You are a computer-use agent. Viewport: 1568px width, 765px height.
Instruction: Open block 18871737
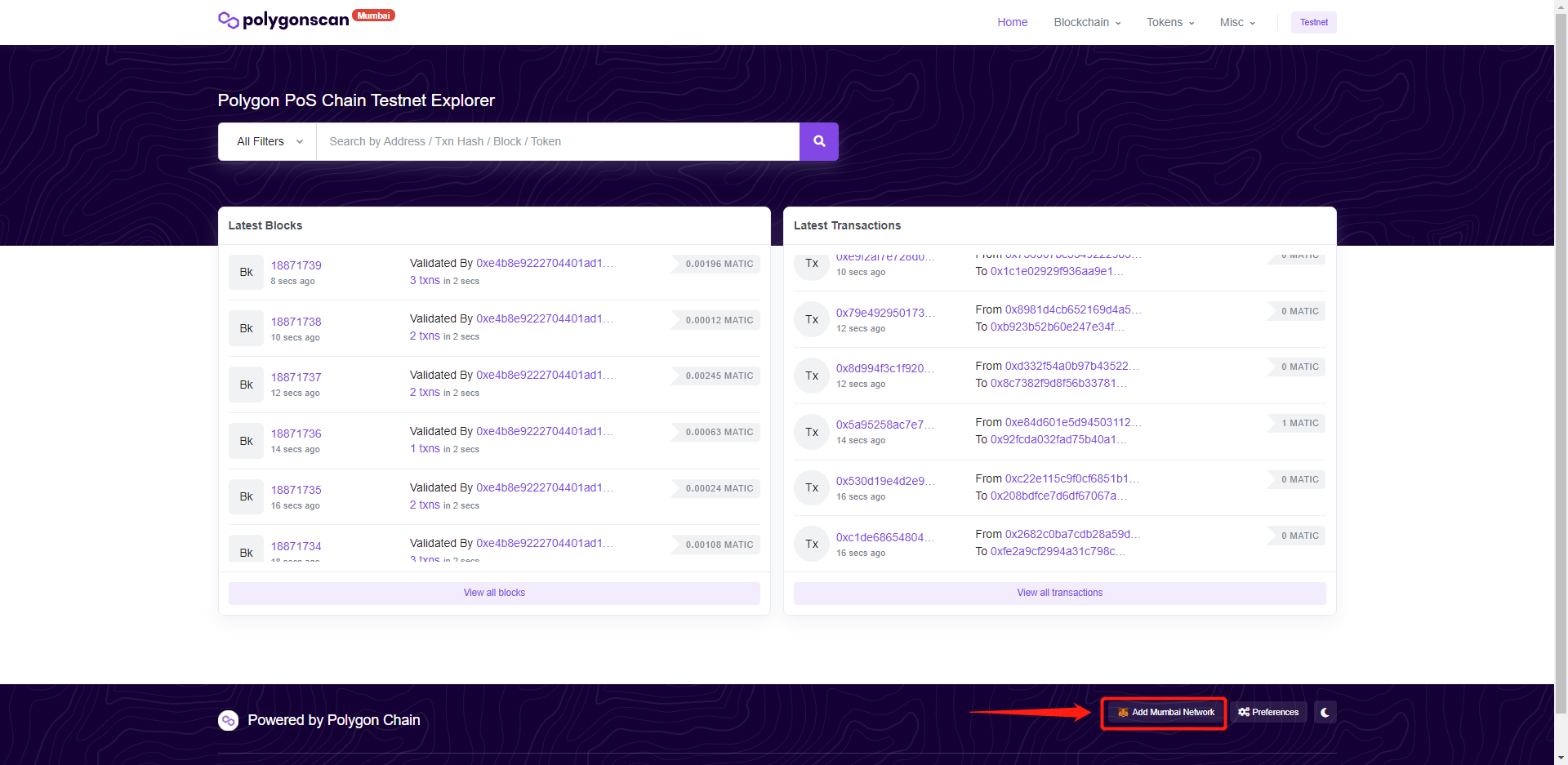tap(296, 377)
